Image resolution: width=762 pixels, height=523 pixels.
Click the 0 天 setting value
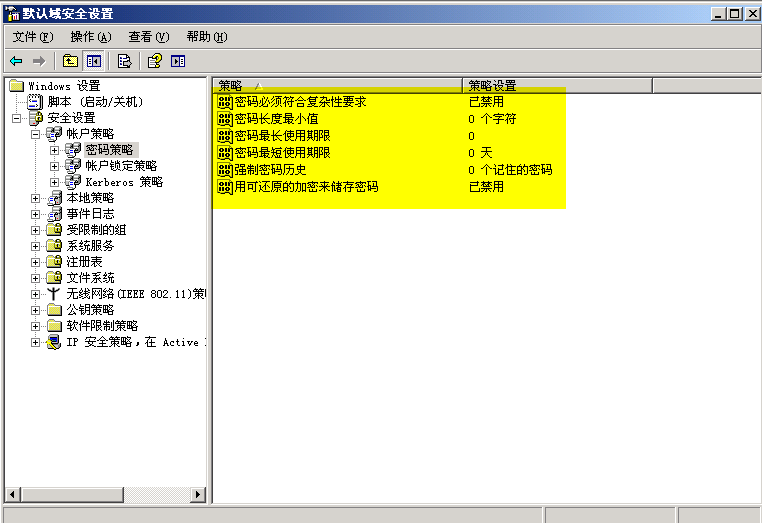tap(480, 153)
